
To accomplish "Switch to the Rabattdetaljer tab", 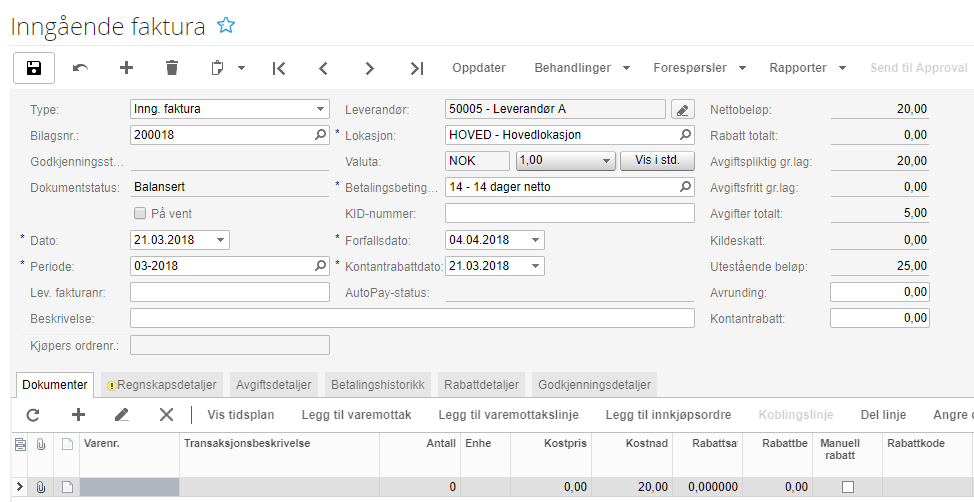I will [x=481, y=385].
